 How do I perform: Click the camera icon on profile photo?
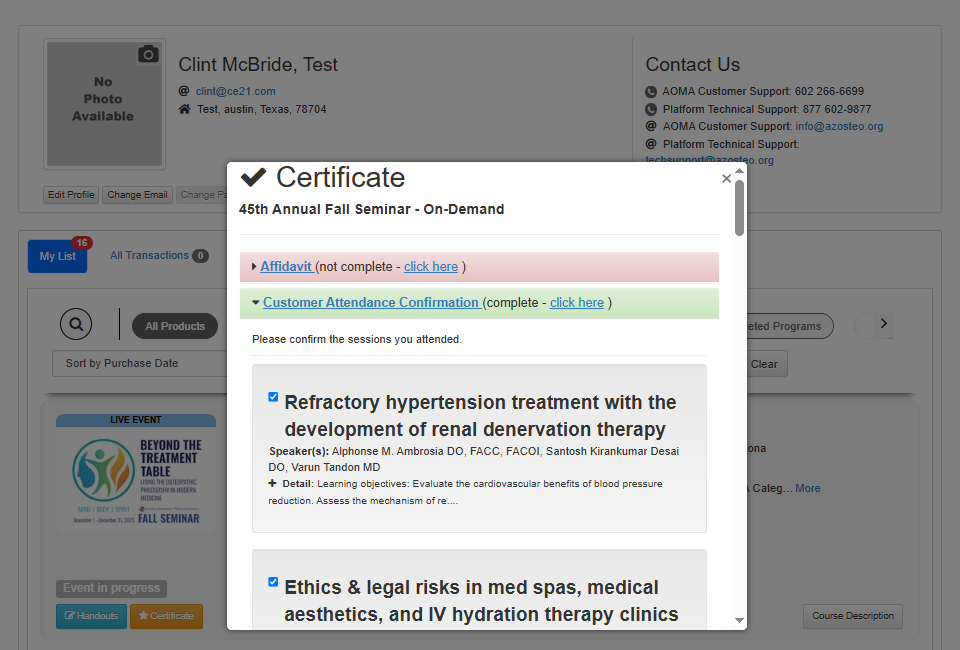pos(148,55)
